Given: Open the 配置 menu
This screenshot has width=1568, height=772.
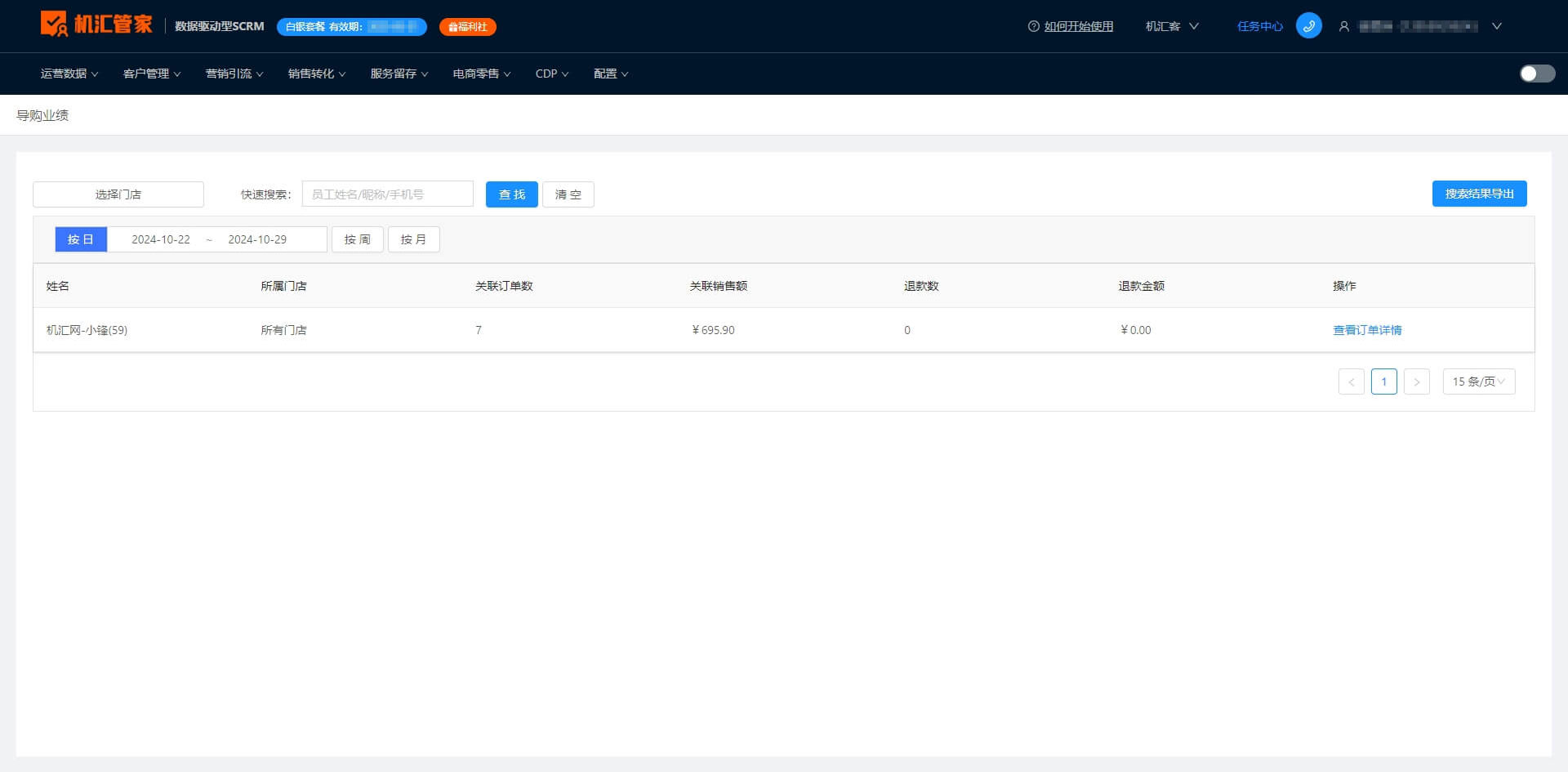Looking at the screenshot, I should pos(611,74).
